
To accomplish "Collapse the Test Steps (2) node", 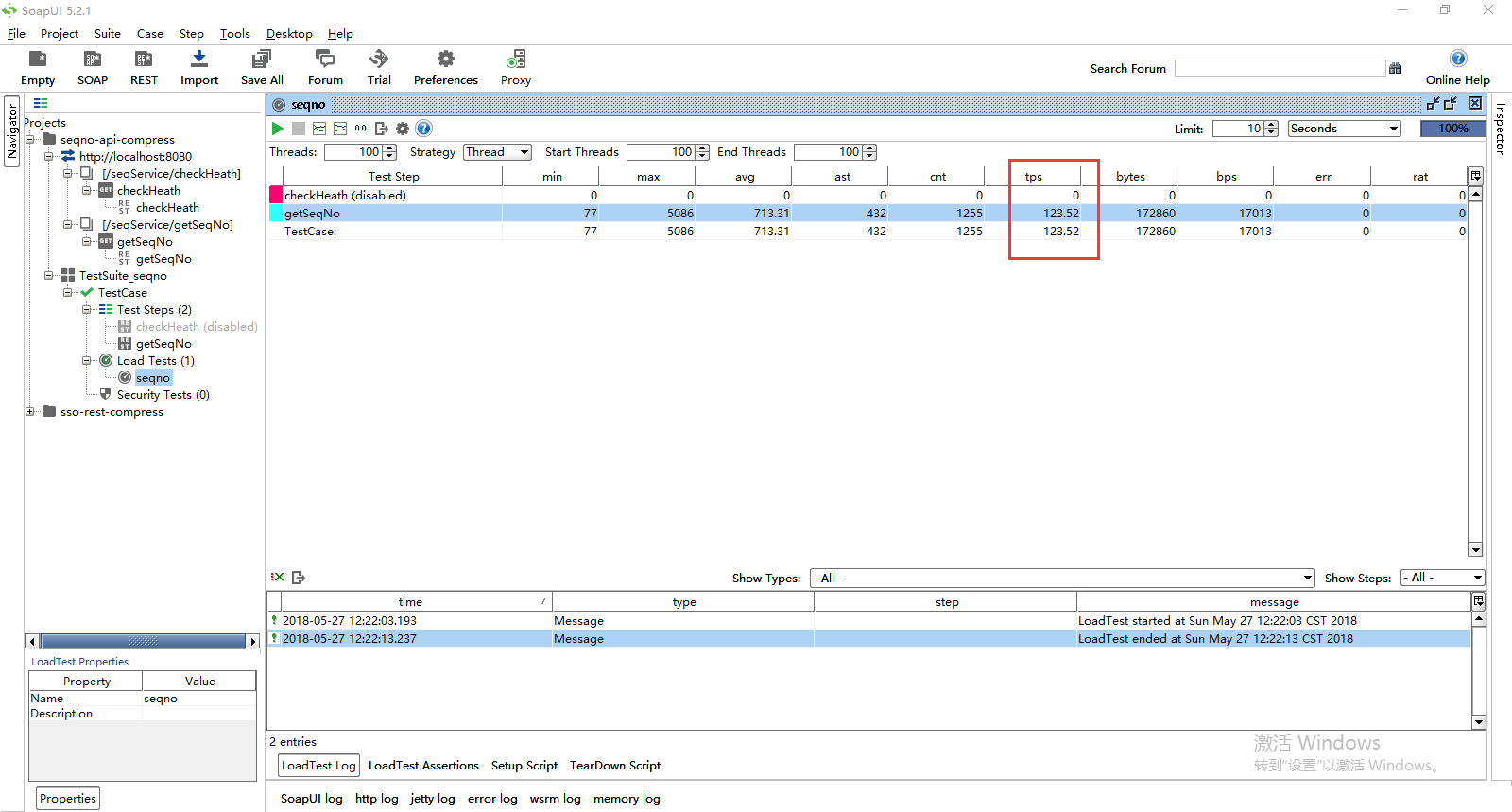I will coord(86,310).
